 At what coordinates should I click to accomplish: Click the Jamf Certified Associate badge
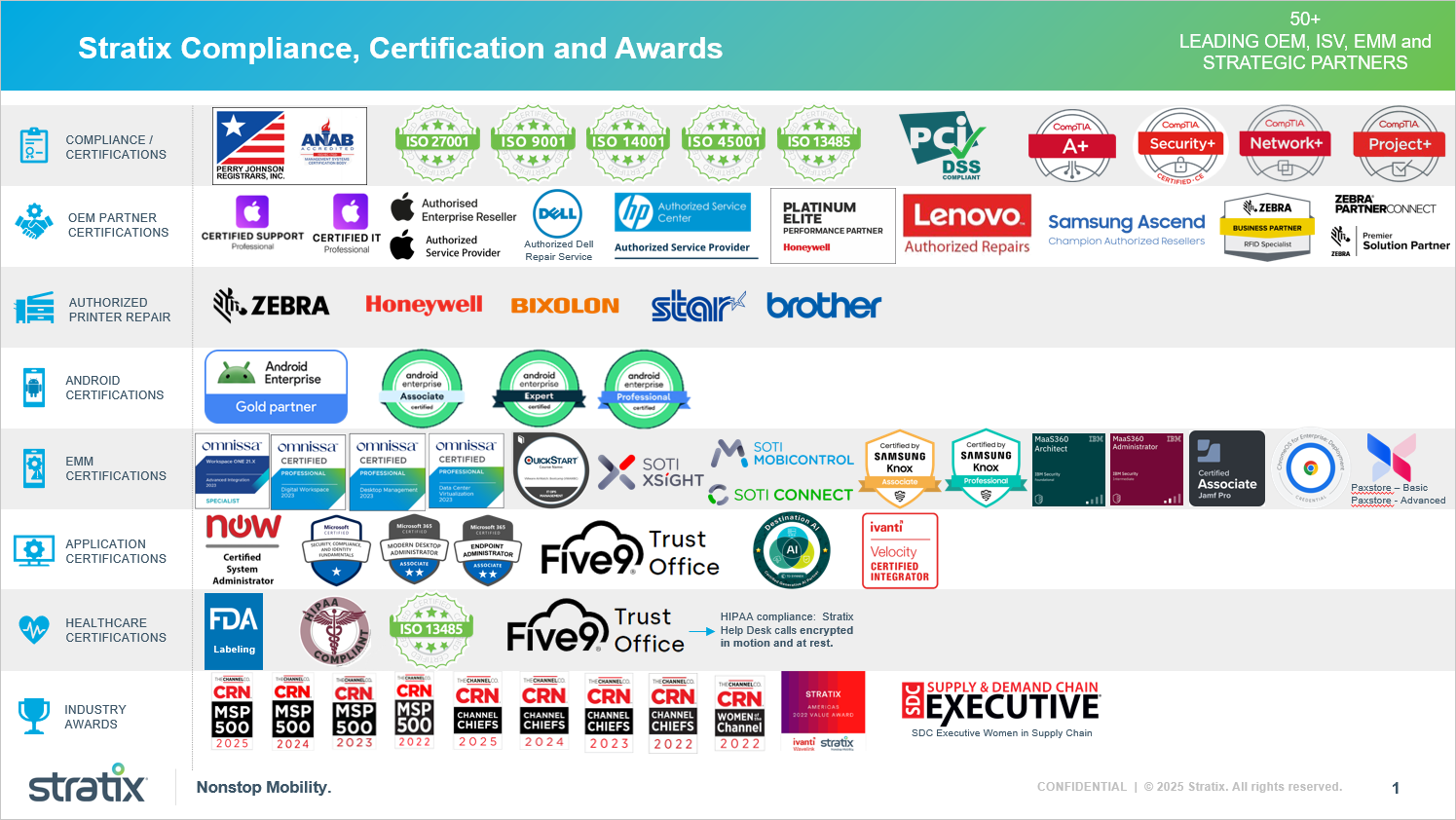point(1227,468)
